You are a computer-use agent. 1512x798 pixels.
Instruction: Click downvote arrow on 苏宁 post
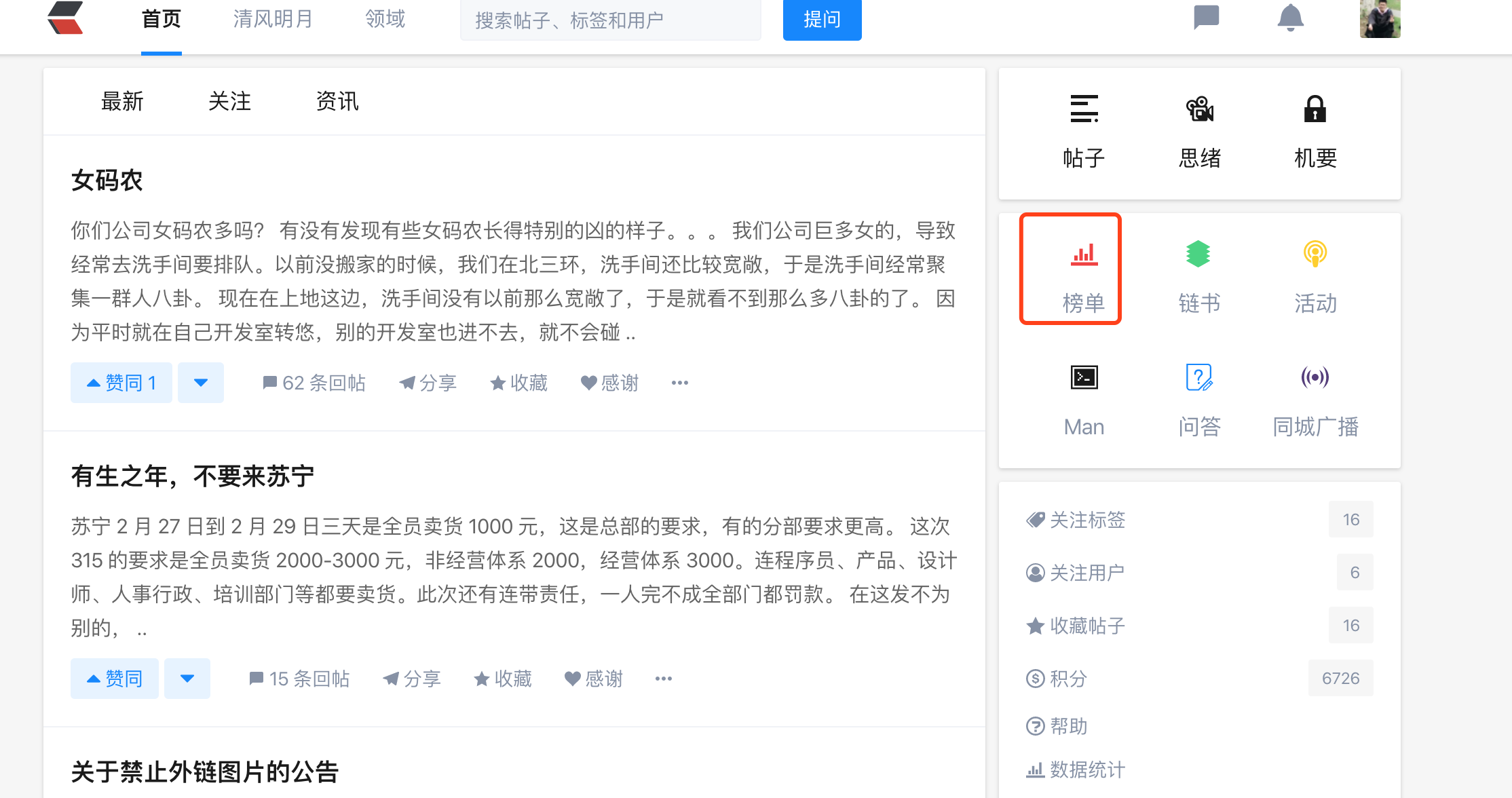click(x=187, y=679)
